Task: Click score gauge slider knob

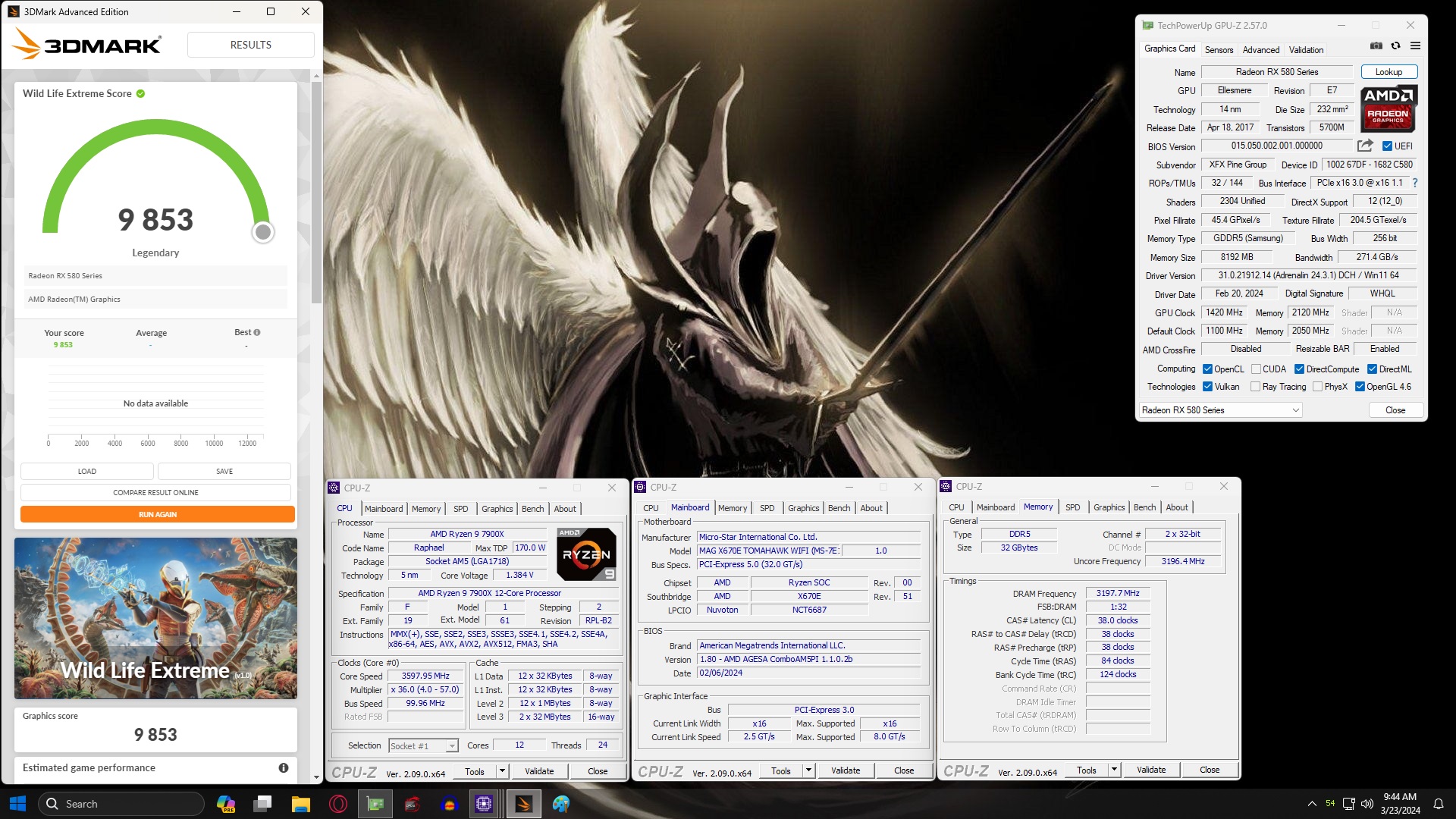Action: pyautogui.click(x=262, y=232)
